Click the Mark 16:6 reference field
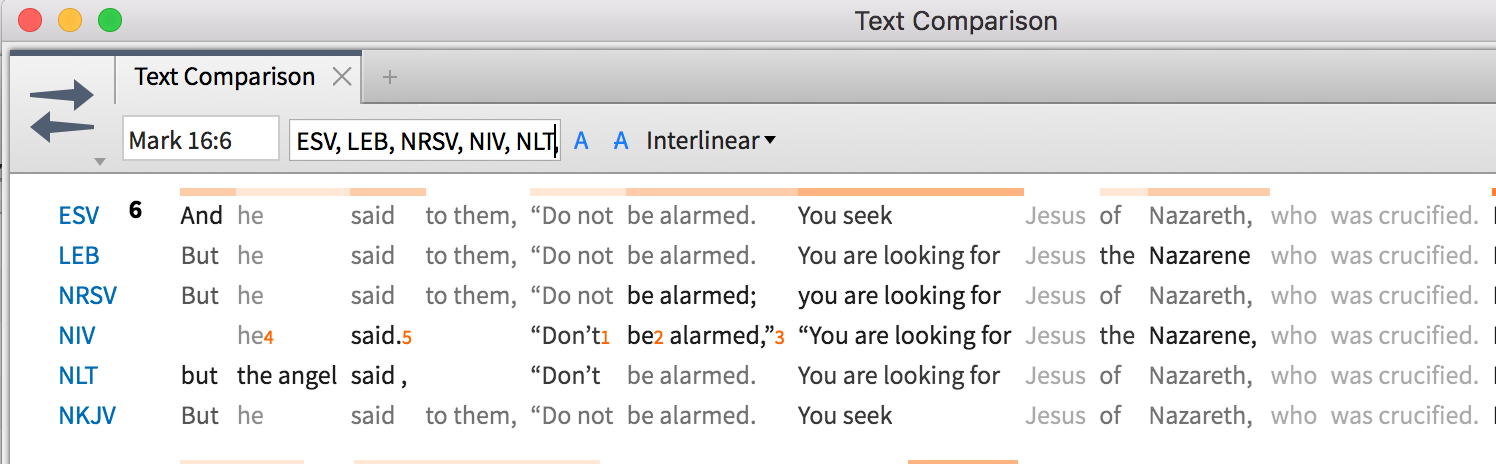Screen dimensions: 1496x464 [200, 141]
